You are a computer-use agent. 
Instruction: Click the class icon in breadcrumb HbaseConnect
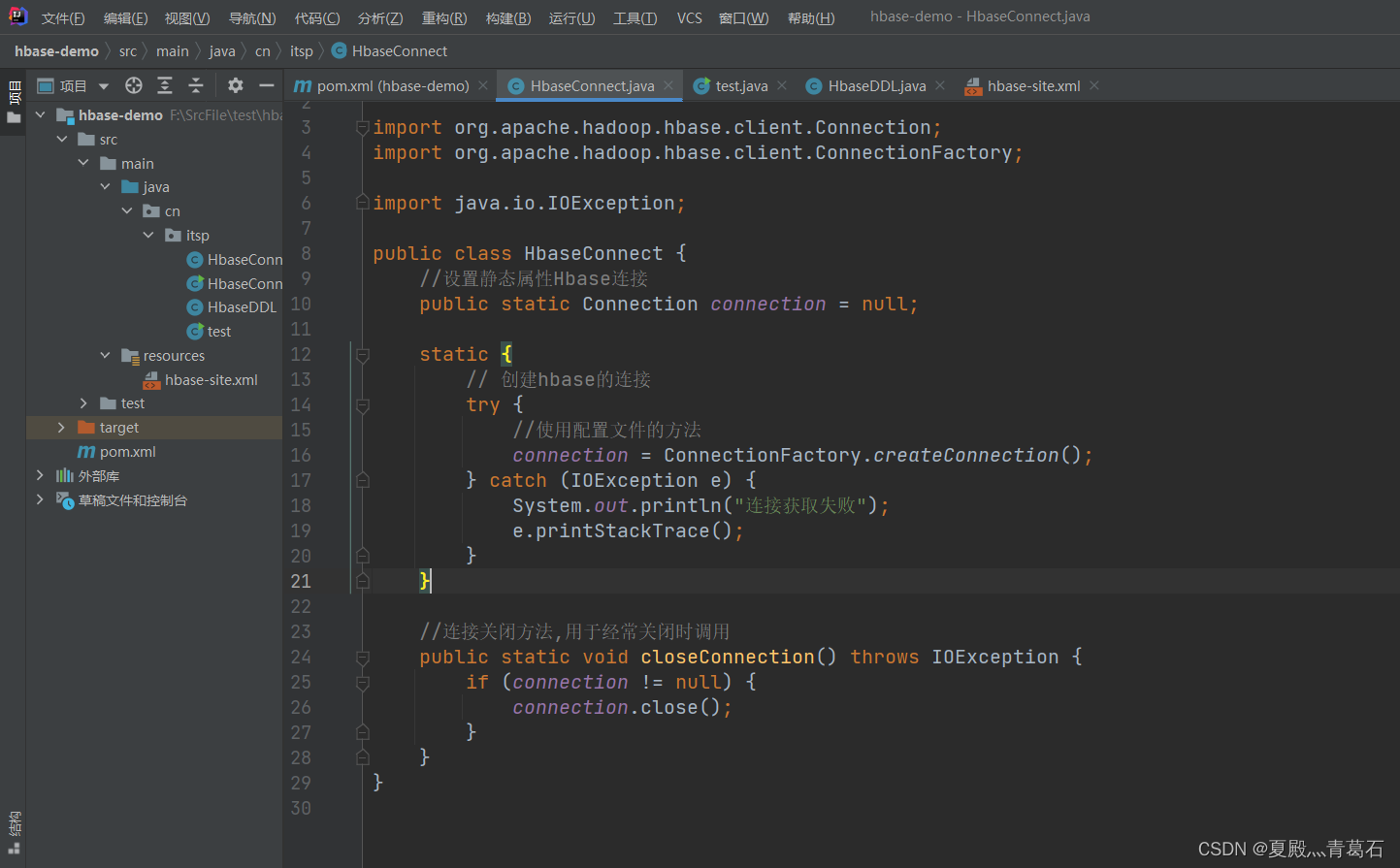(339, 51)
